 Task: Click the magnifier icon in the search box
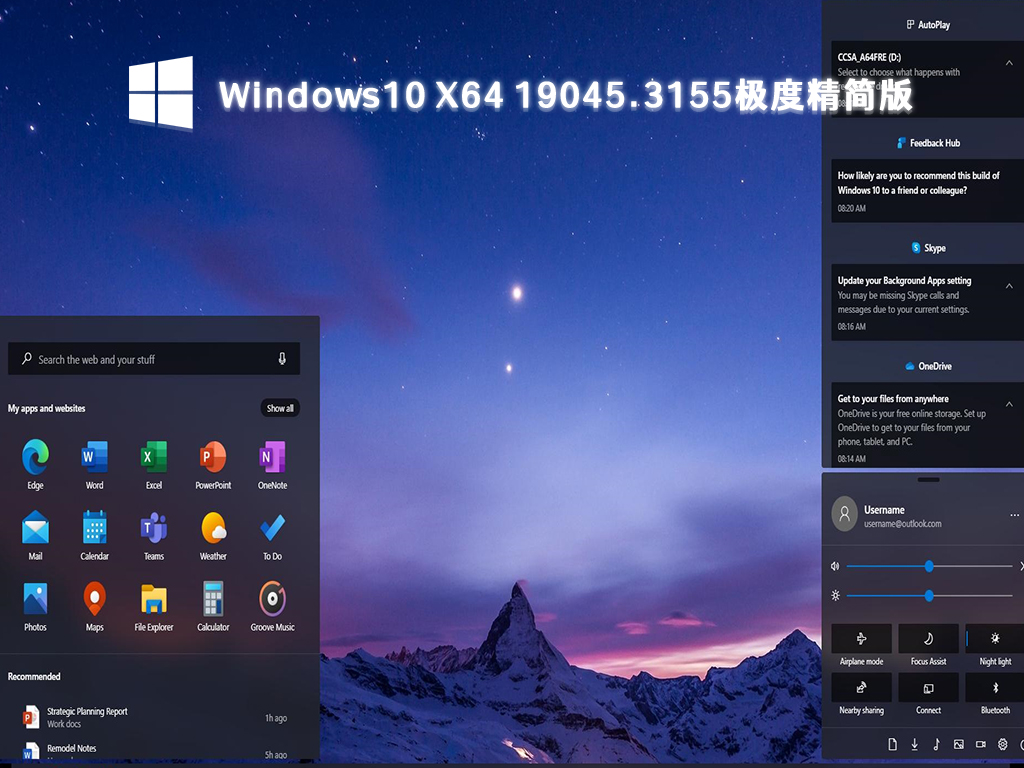pos(27,359)
